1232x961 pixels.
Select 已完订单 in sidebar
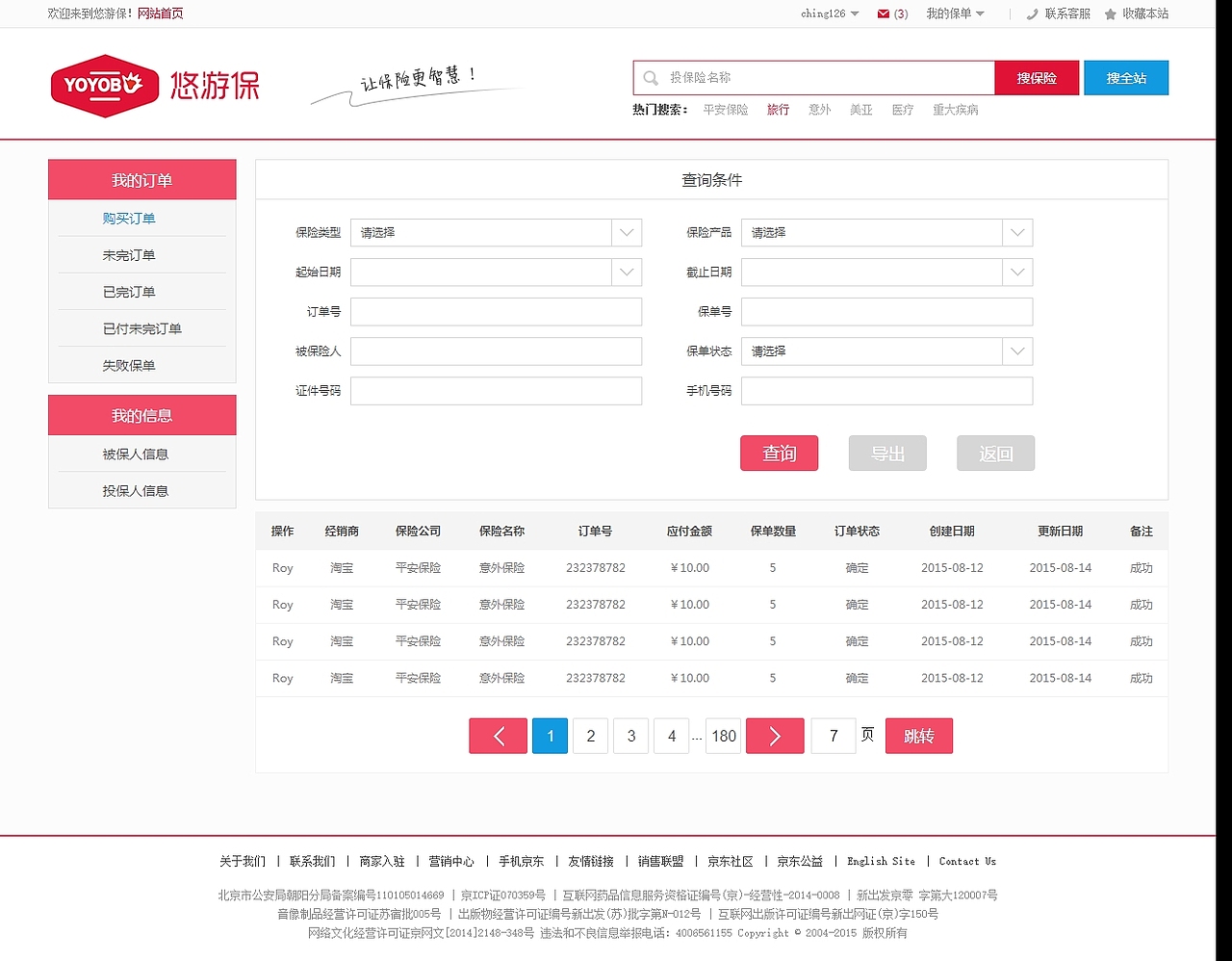tap(129, 292)
